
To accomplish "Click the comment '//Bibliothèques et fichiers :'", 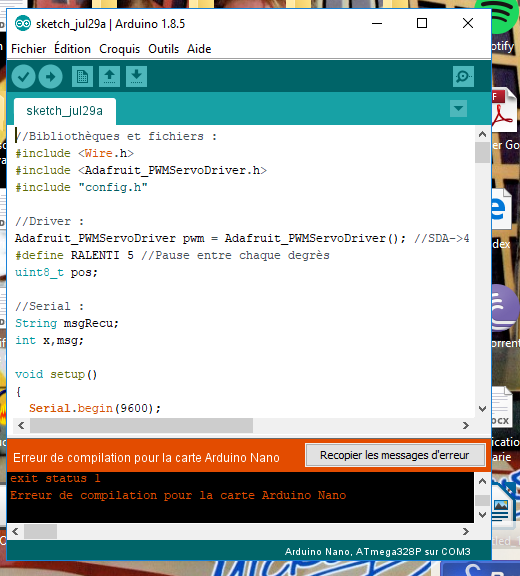I will [116, 136].
